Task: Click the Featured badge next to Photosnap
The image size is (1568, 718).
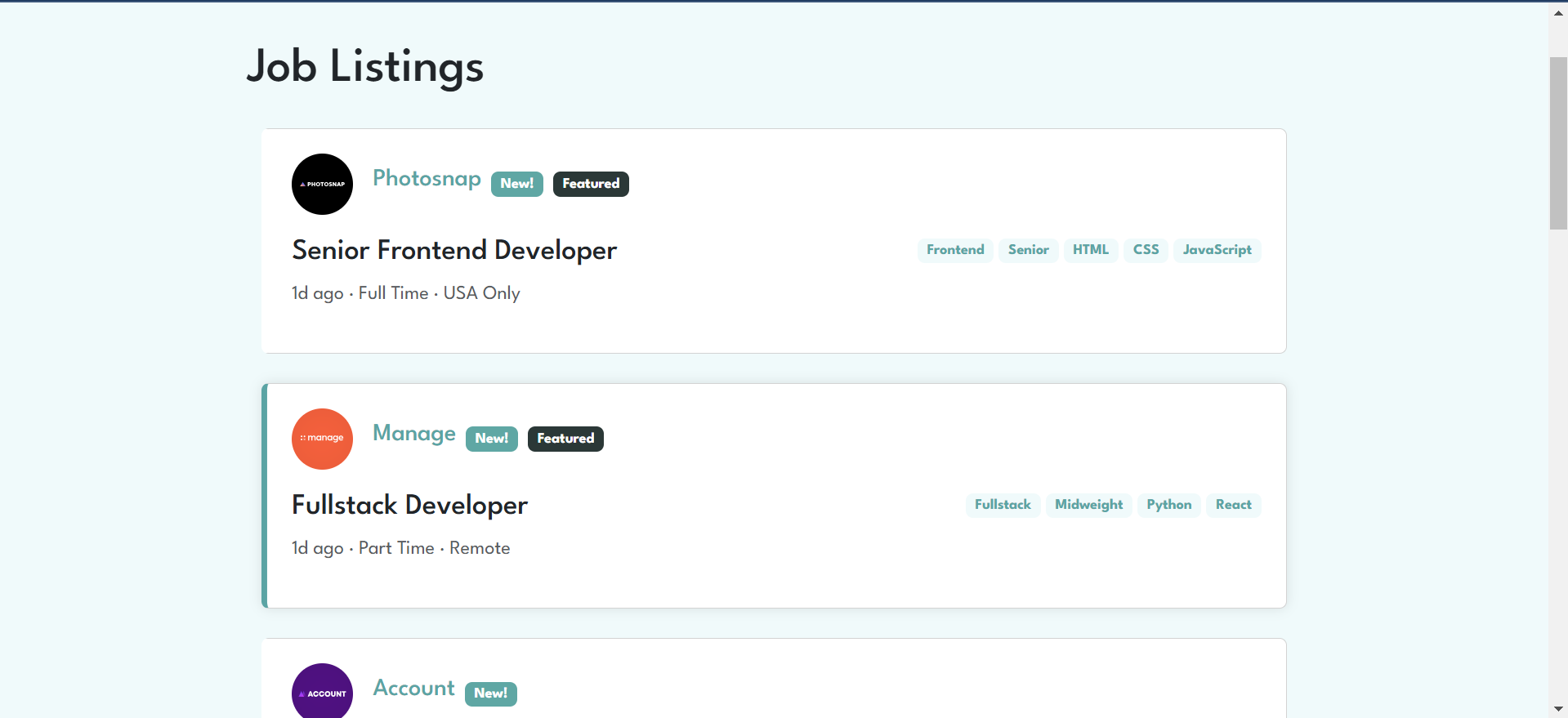Action: (x=591, y=184)
